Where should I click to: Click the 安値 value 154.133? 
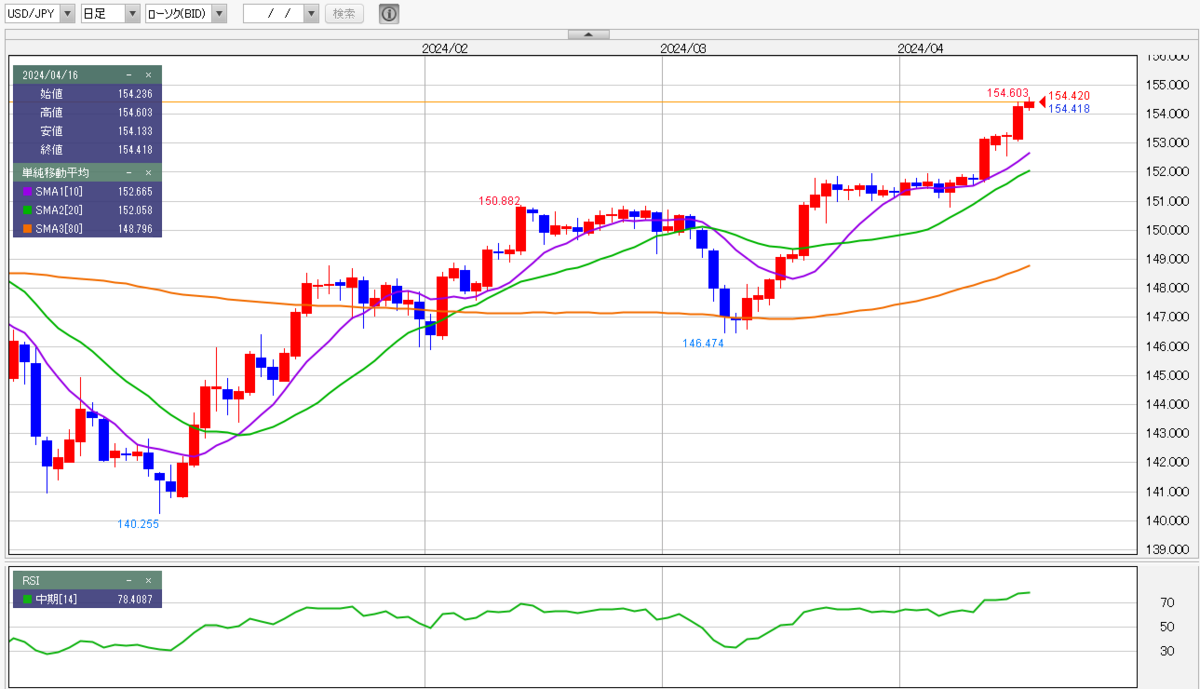[134, 131]
